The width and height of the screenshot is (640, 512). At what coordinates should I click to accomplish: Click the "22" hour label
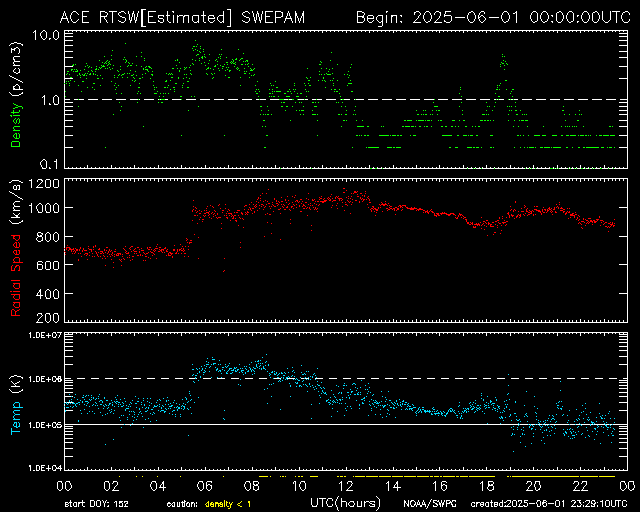pyautogui.click(x=580, y=486)
